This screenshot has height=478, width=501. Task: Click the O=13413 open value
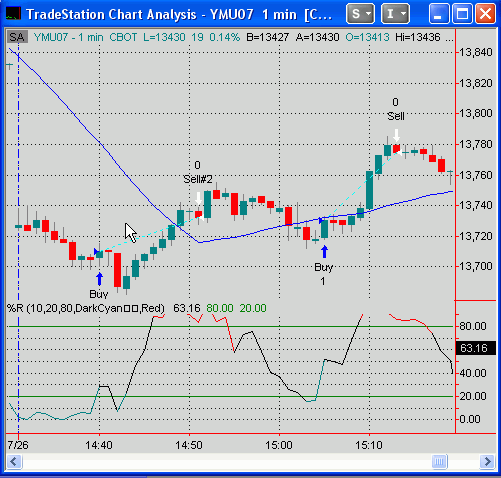(367, 37)
